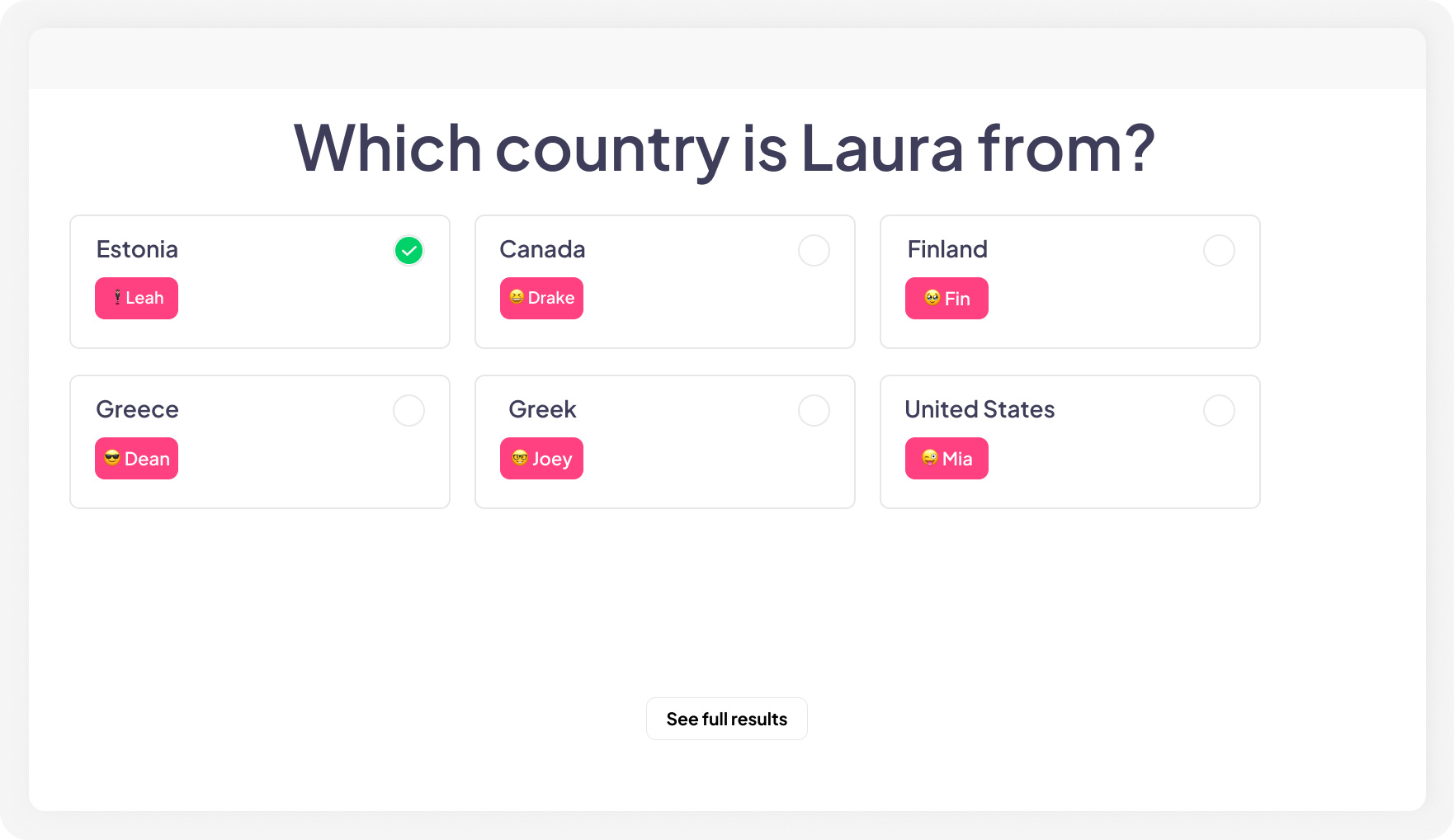The height and width of the screenshot is (840, 1454).
Task: Click Mia's winking emoji icon
Action: pos(928,458)
